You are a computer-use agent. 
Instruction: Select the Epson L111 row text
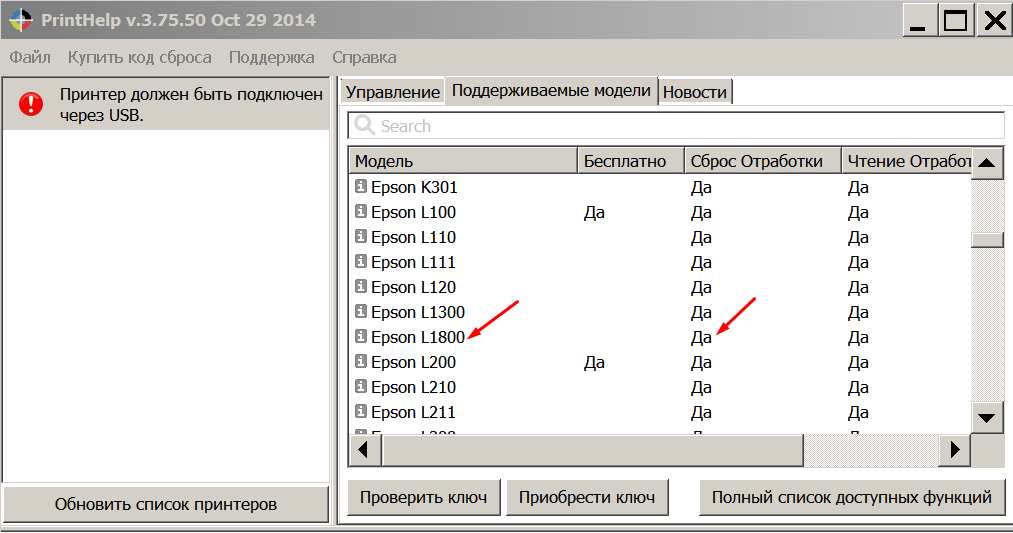pos(413,262)
